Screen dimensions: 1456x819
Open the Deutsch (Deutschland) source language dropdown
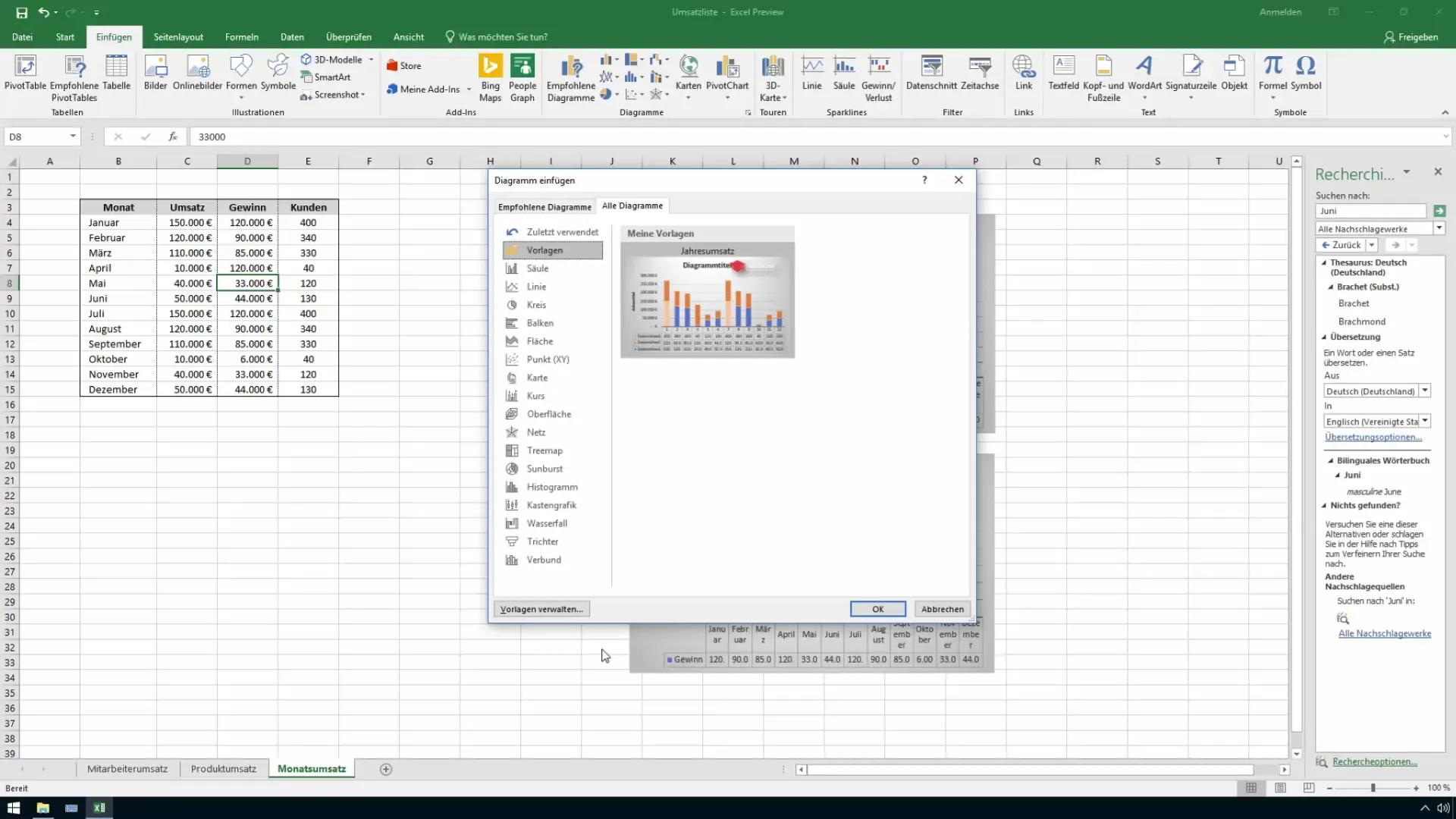[x=1425, y=391]
